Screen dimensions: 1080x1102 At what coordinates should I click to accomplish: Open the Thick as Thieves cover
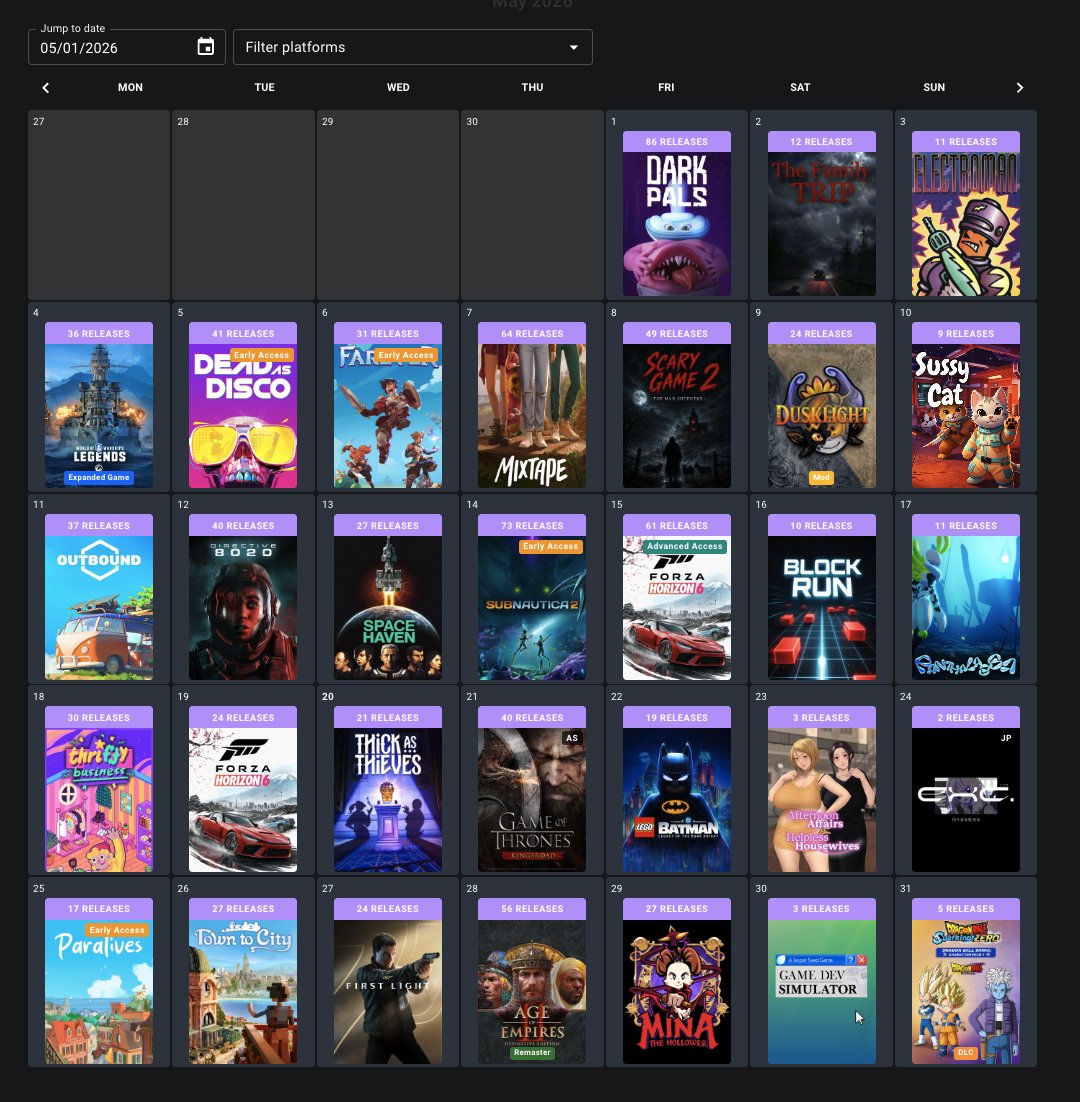(388, 800)
